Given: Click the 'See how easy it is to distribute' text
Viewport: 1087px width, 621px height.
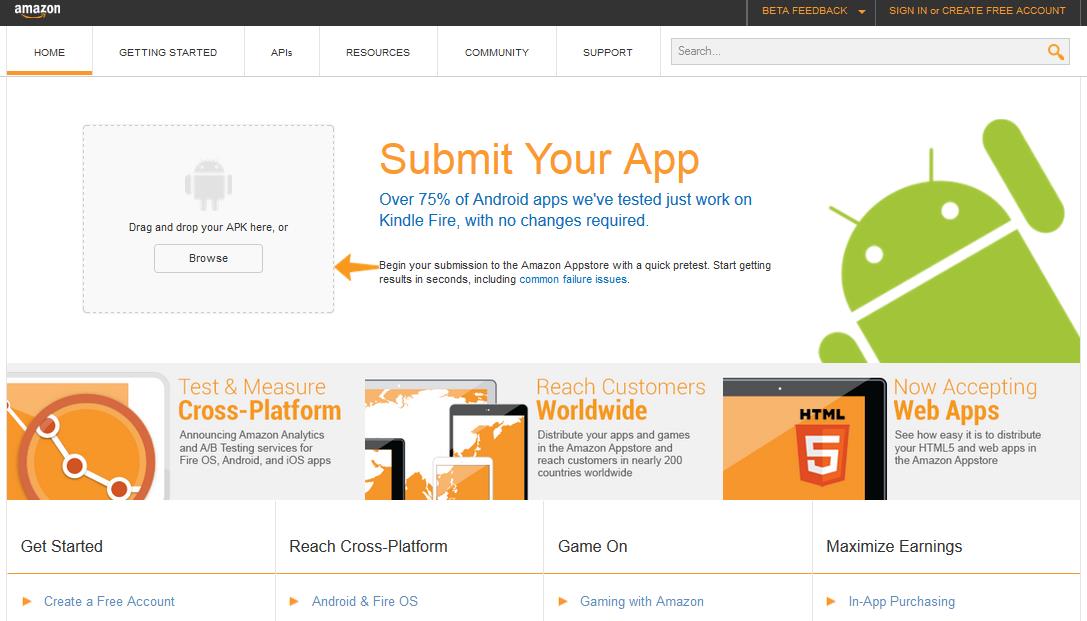Looking at the screenshot, I should coord(968,447).
